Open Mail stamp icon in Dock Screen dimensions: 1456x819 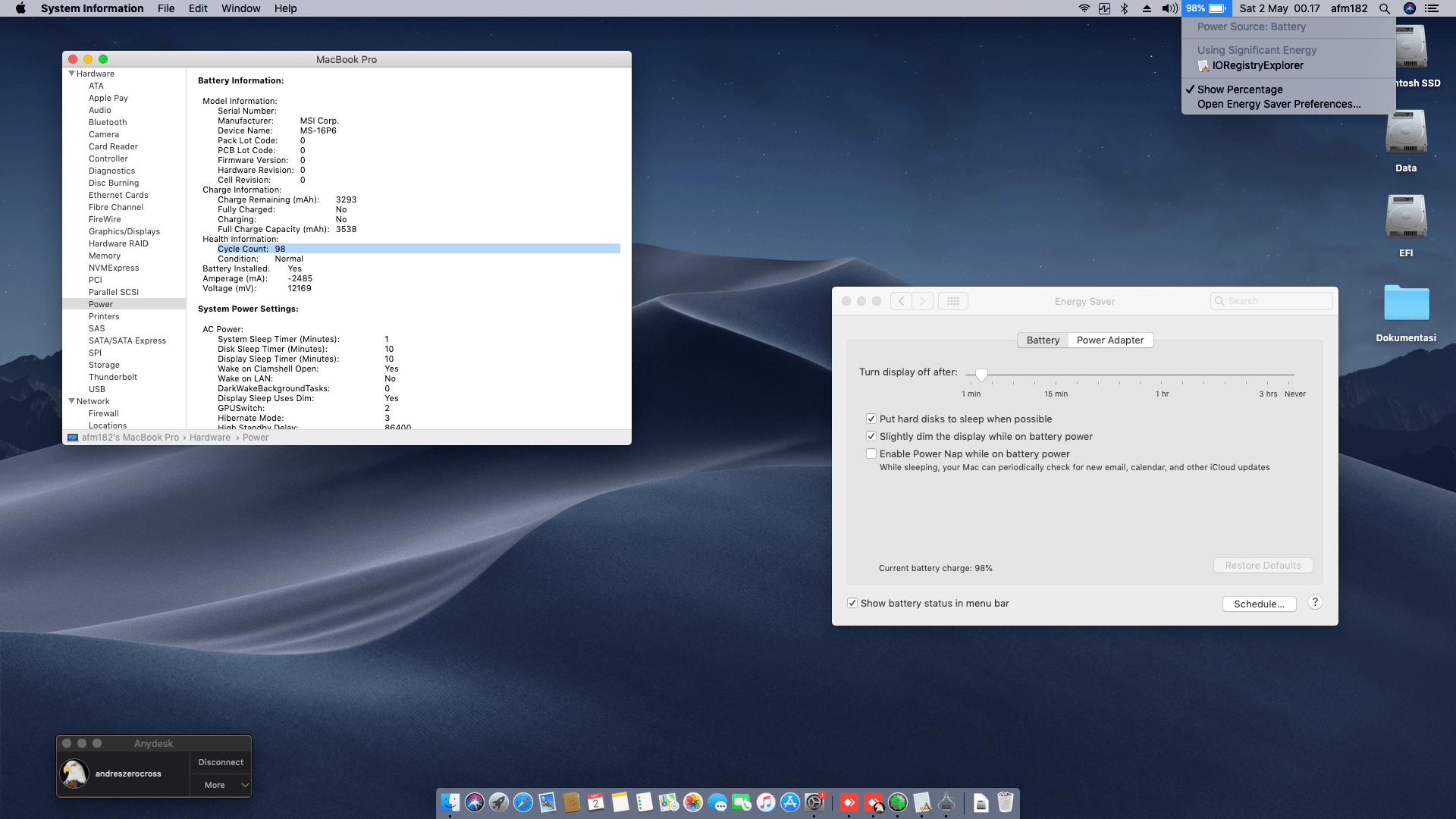click(548, 802)
